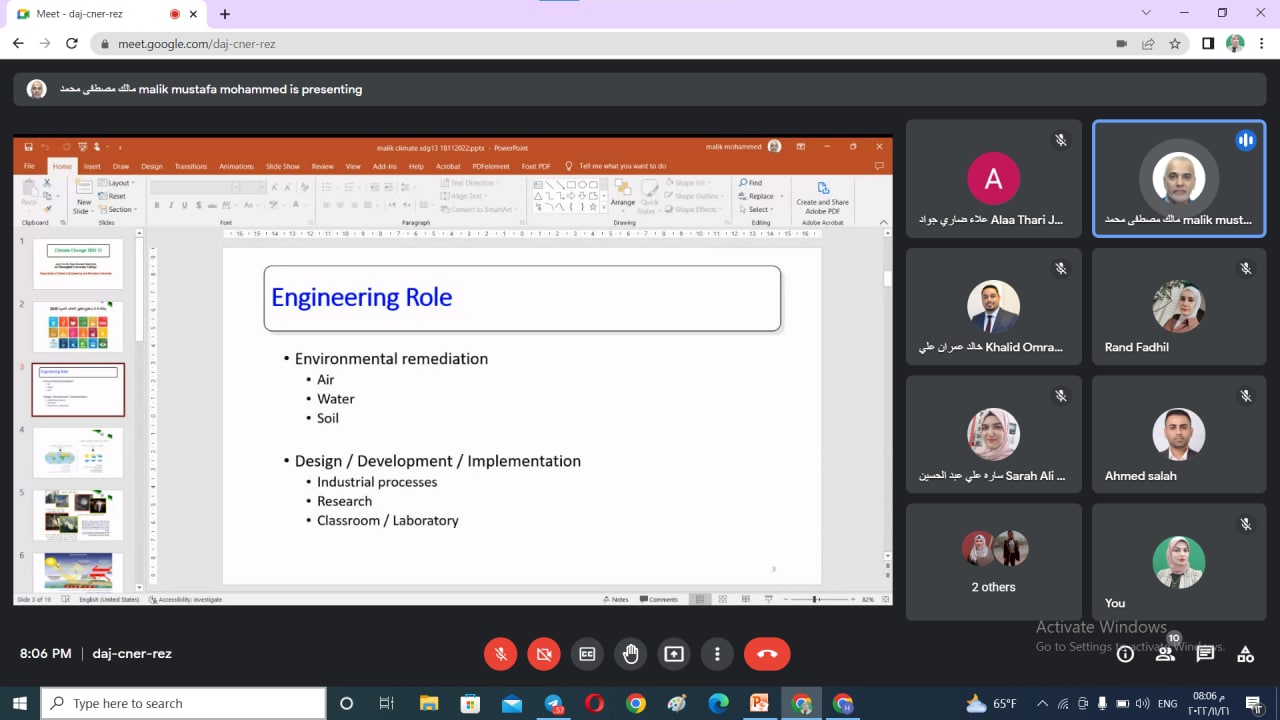Image resolution: width=1280 pixels, height=720 pixels.
Task: Open Meet's three-dot more options menu
Action: [x=717, y=654]
